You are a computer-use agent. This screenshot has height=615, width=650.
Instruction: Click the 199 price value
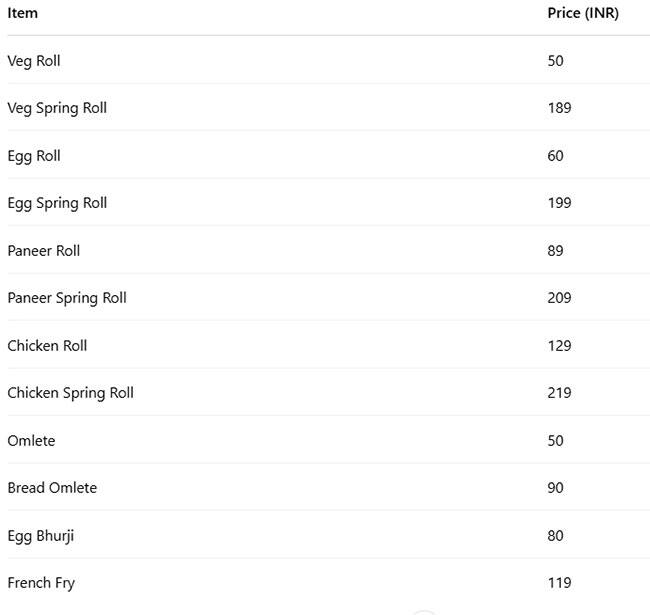click(x=559, y=203)
